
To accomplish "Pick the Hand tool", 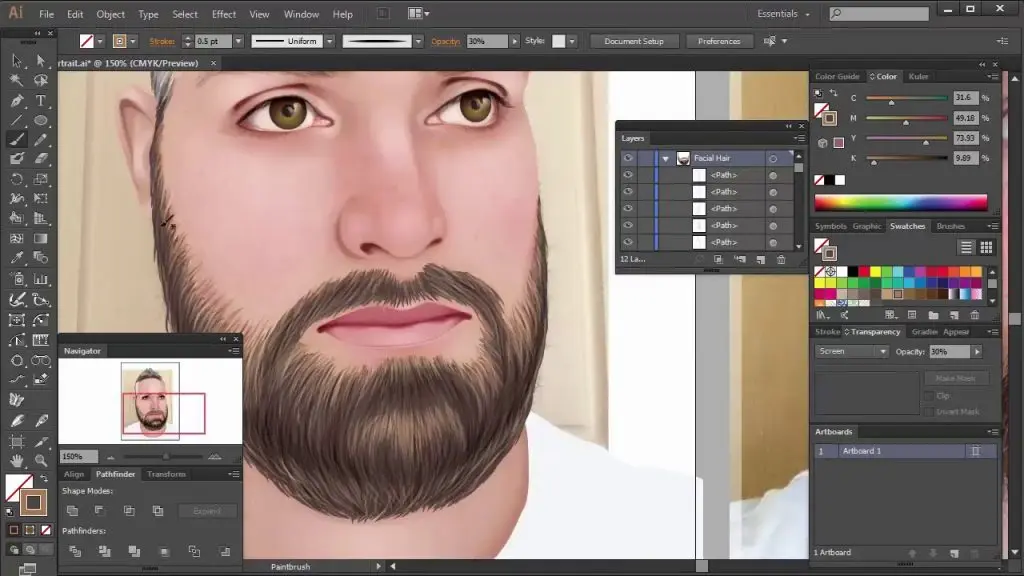I will (x=17, y=460).
